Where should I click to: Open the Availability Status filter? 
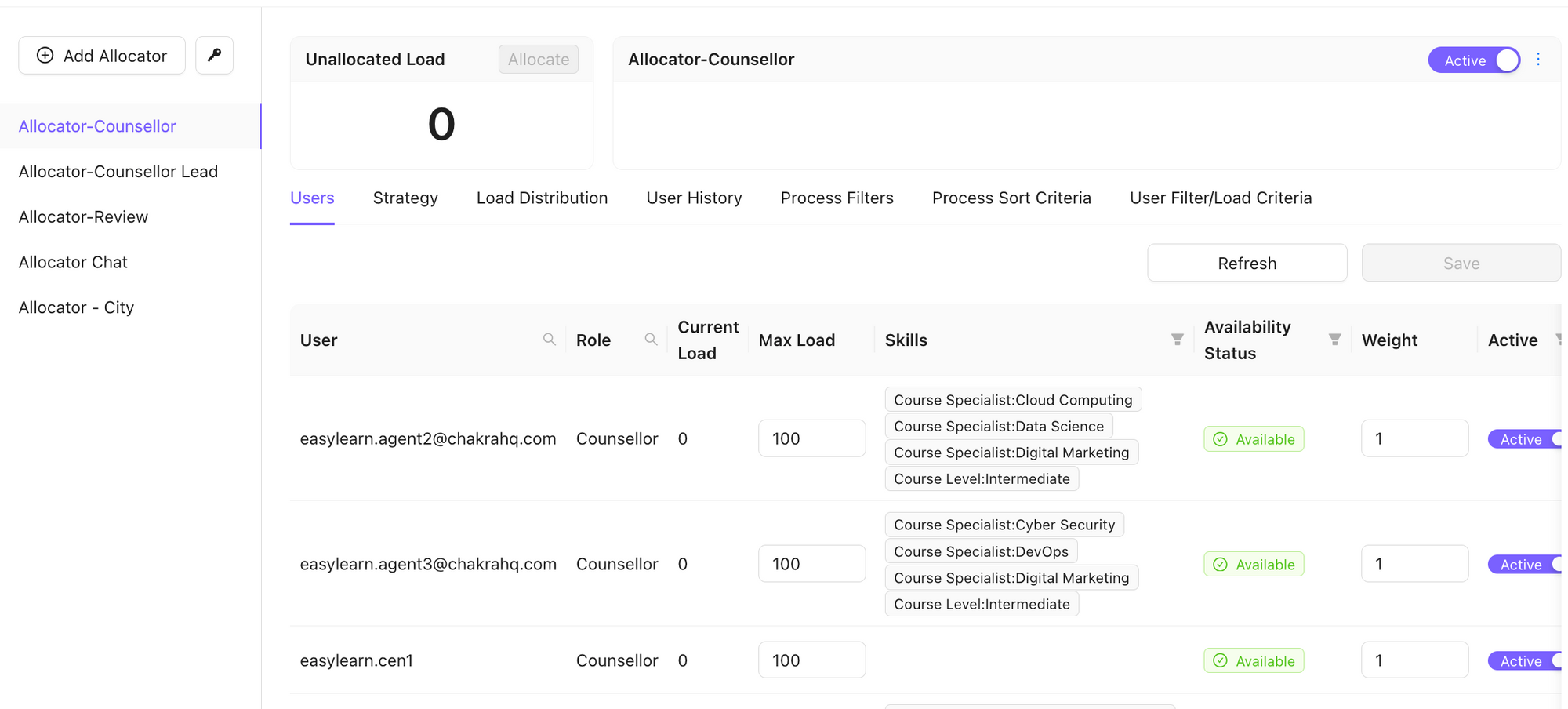click(x=1335, y=339)
